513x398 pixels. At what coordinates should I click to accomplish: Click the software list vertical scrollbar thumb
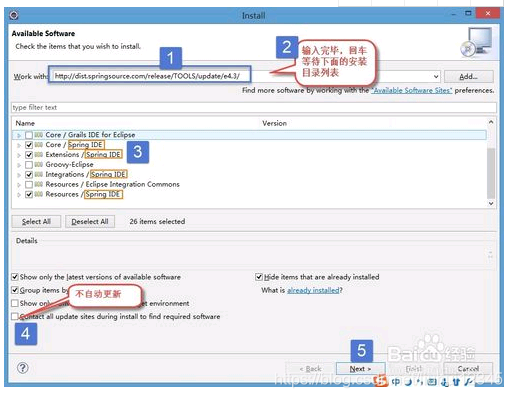(491, 173)
